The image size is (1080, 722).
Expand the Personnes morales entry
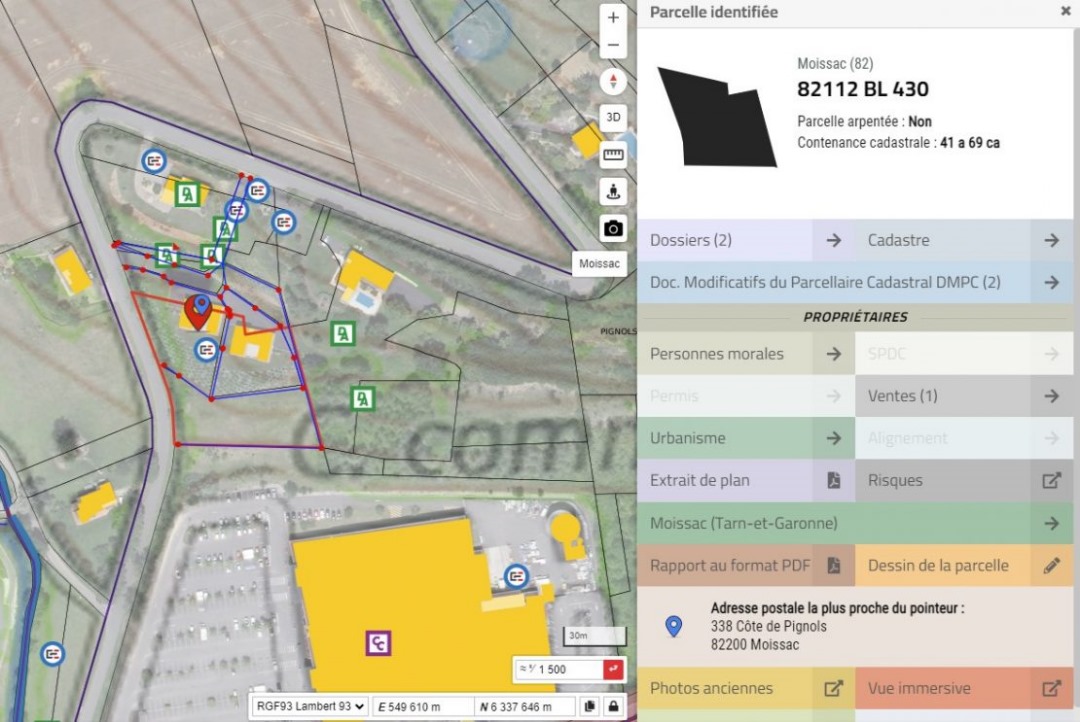pos(745,354)
